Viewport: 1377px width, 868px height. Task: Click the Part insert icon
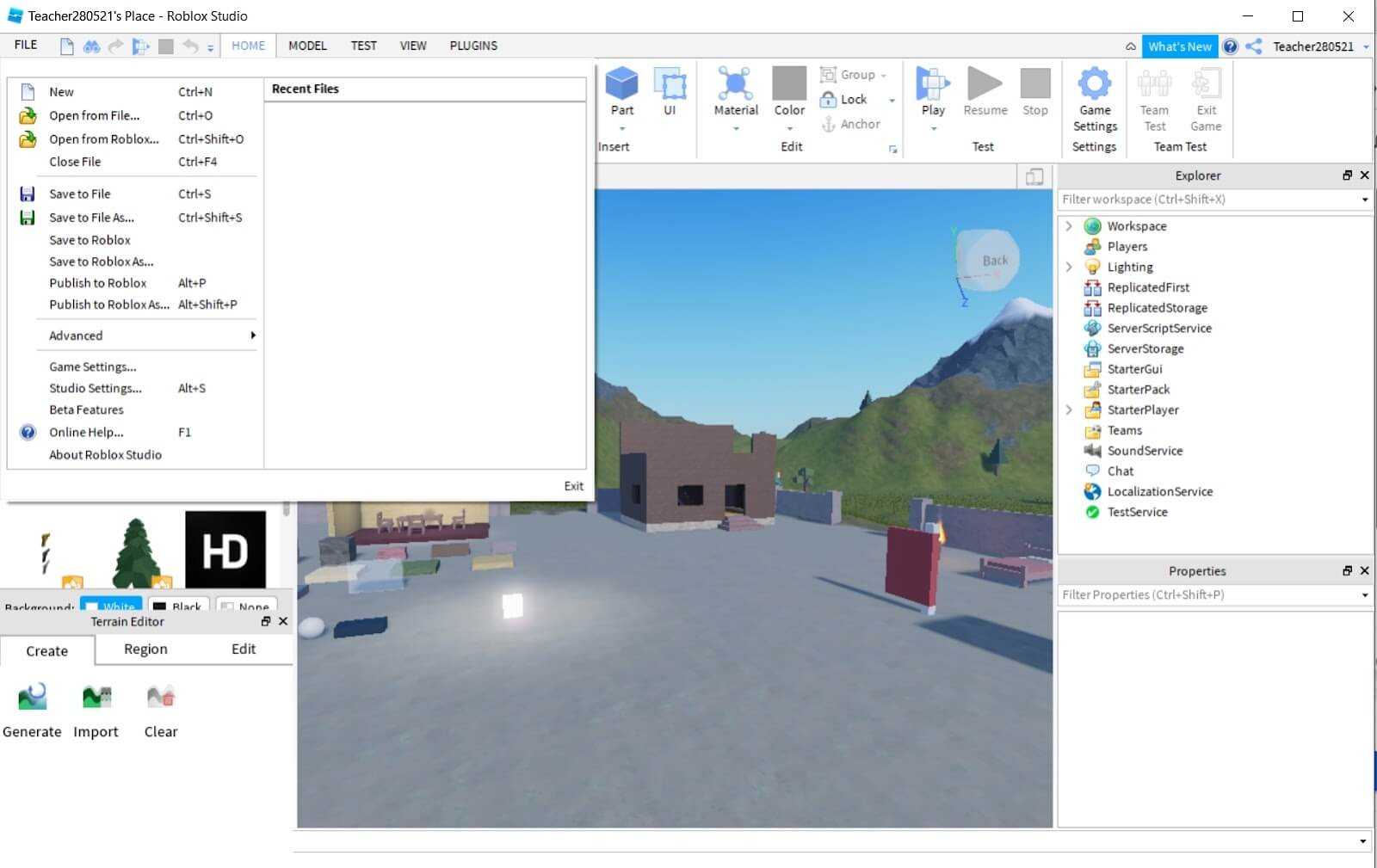click(621, 85)
